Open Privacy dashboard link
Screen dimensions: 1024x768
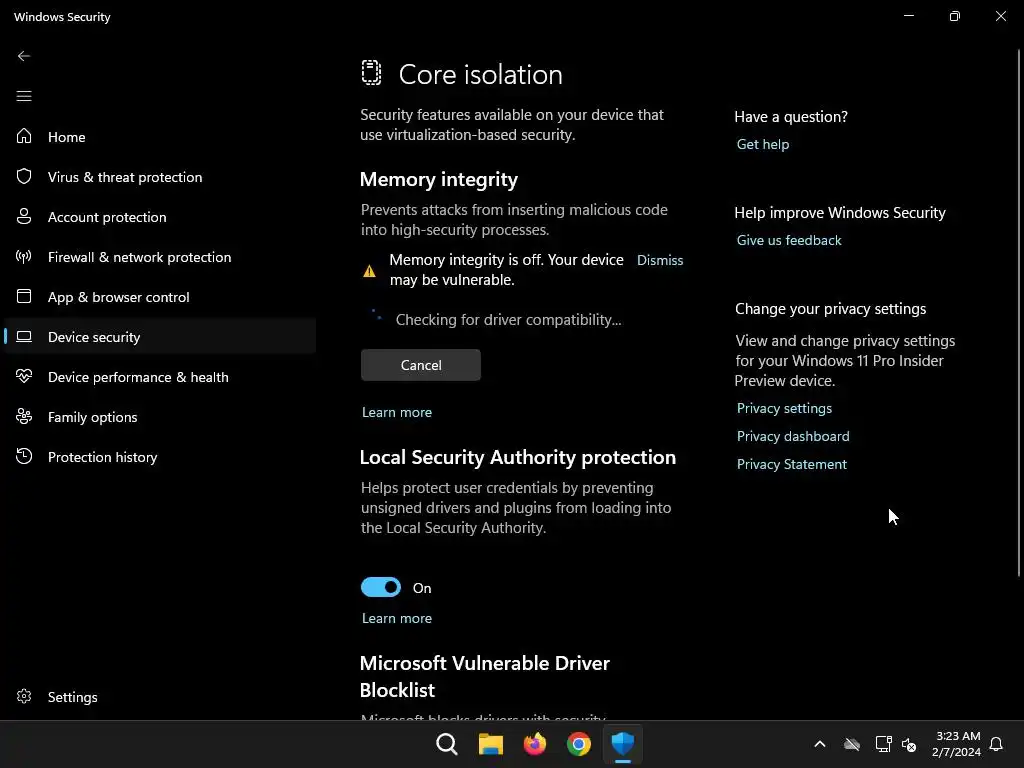(793, 436)
